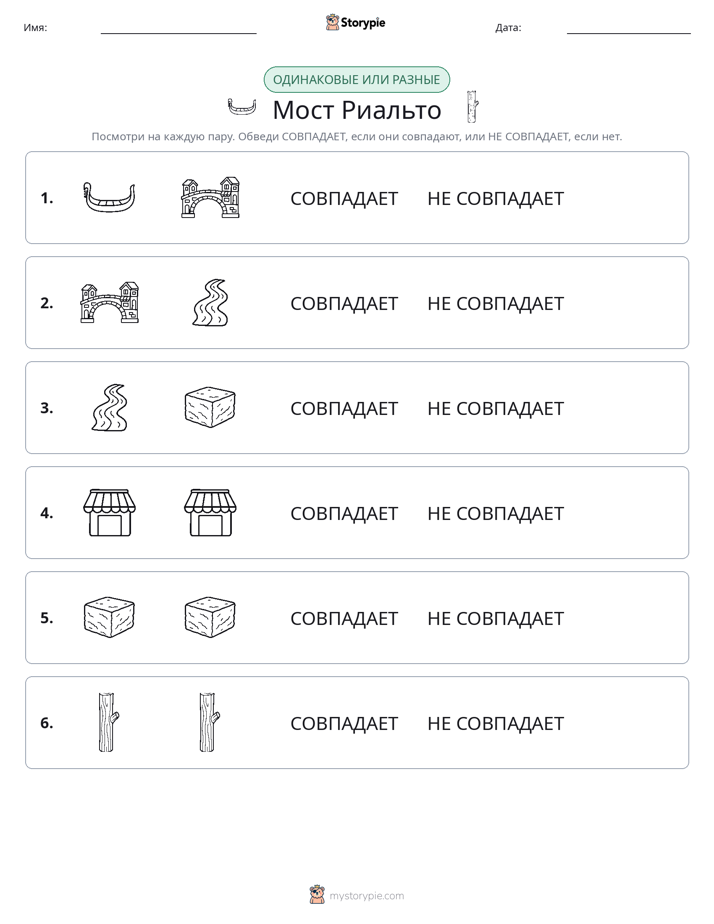Select НЕ СОВПАДАЕТ for row 2
Image resolution: width=714 pixels, height=924 pixels.
point(495,303)
